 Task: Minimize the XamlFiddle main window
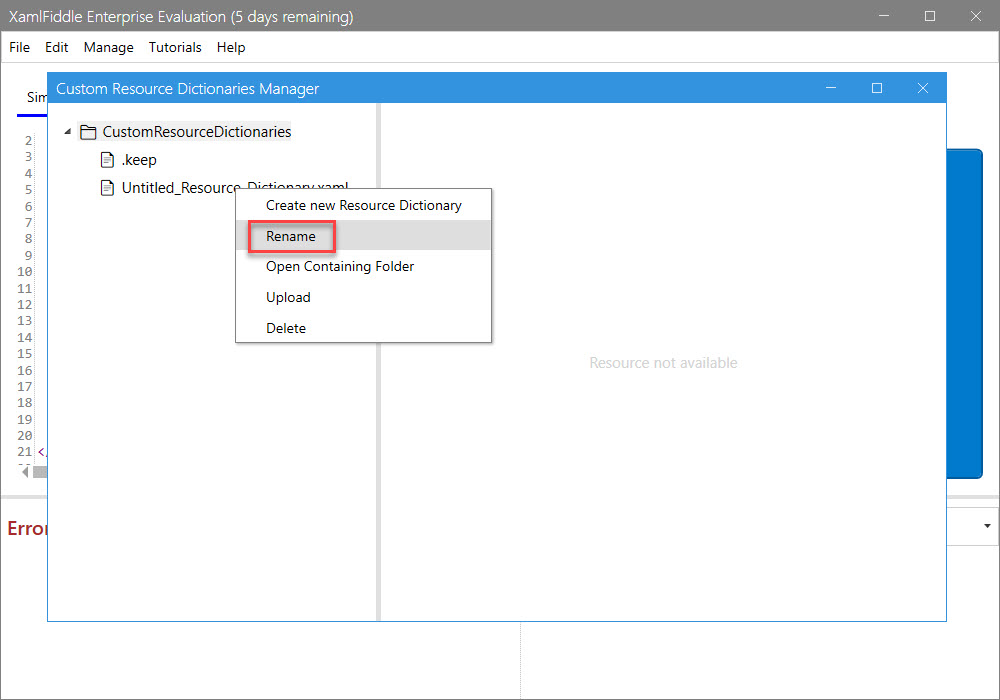click(x=883, y=17)
